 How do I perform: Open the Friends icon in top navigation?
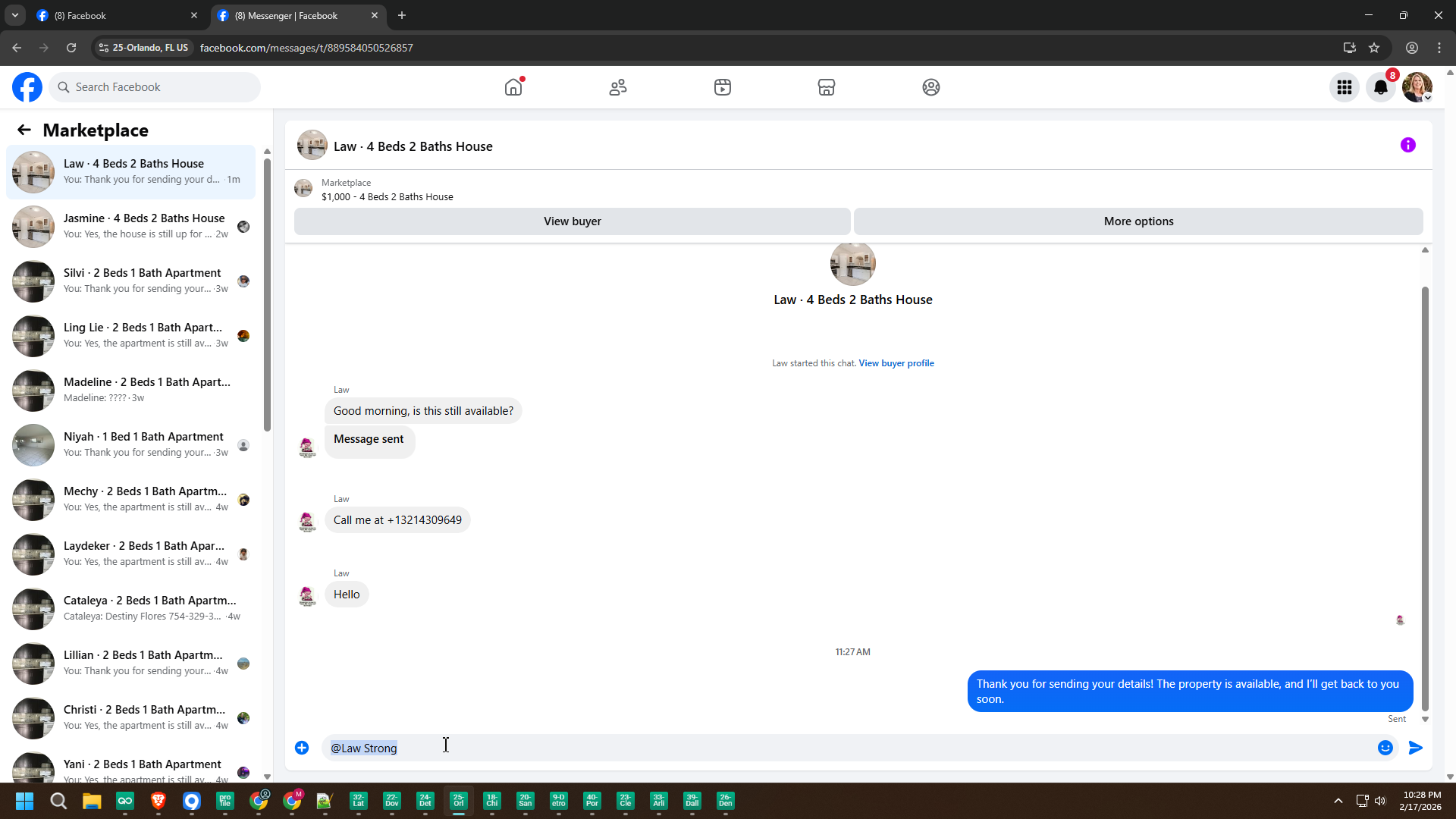tap(618, 87)
